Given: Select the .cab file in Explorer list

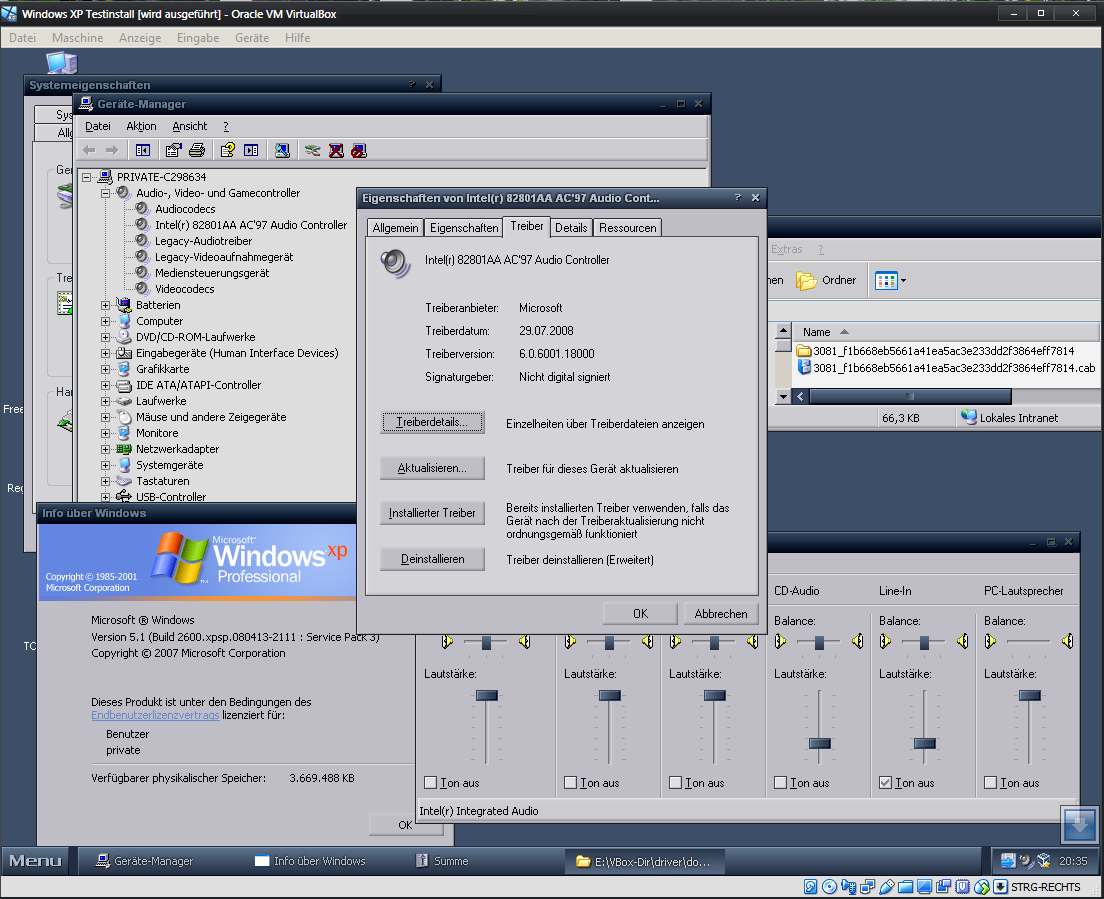Looking at the screenshot, I should (946, 367).
